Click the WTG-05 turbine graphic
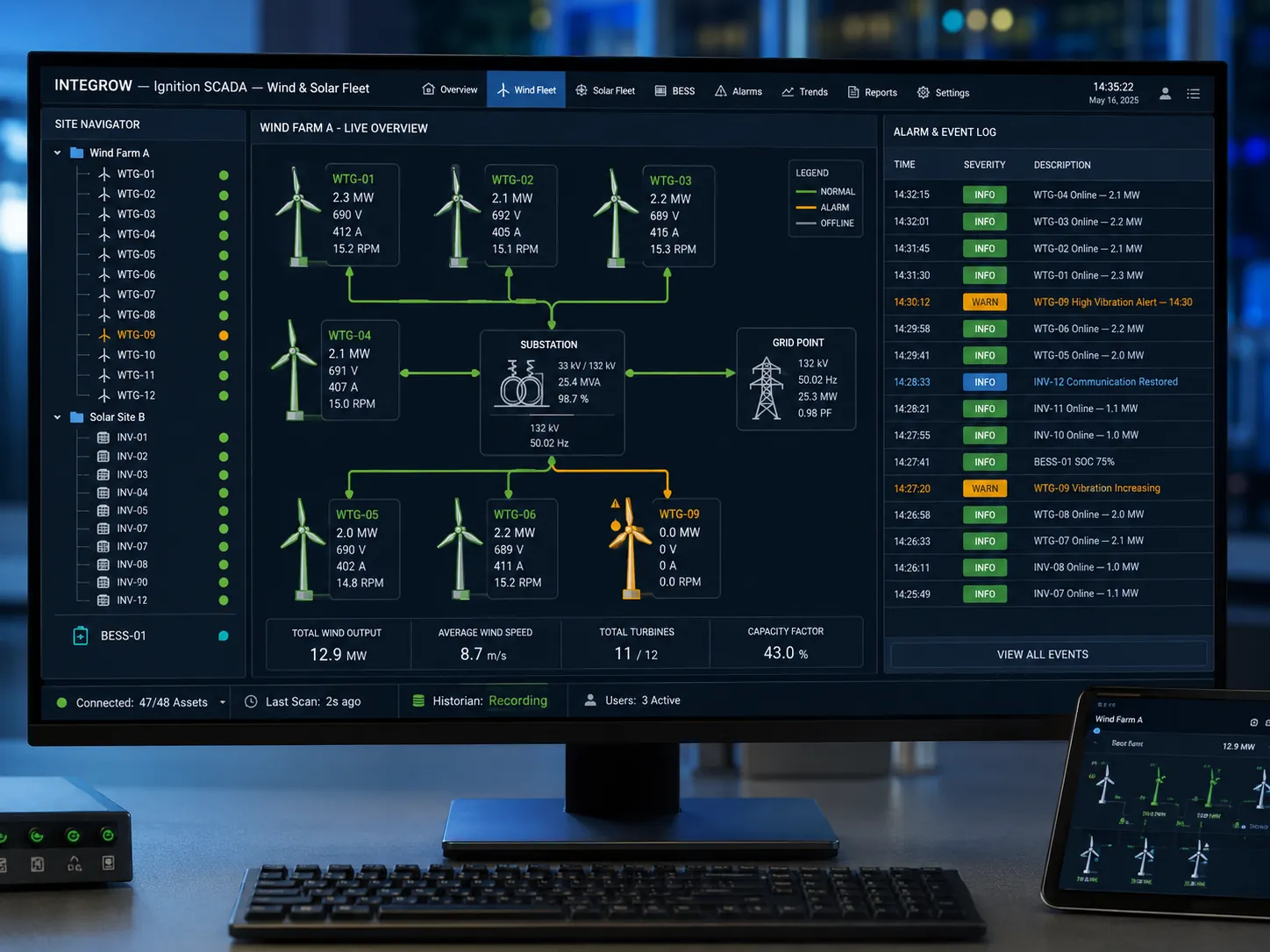 pyautogui.click(x=303, y=549)
